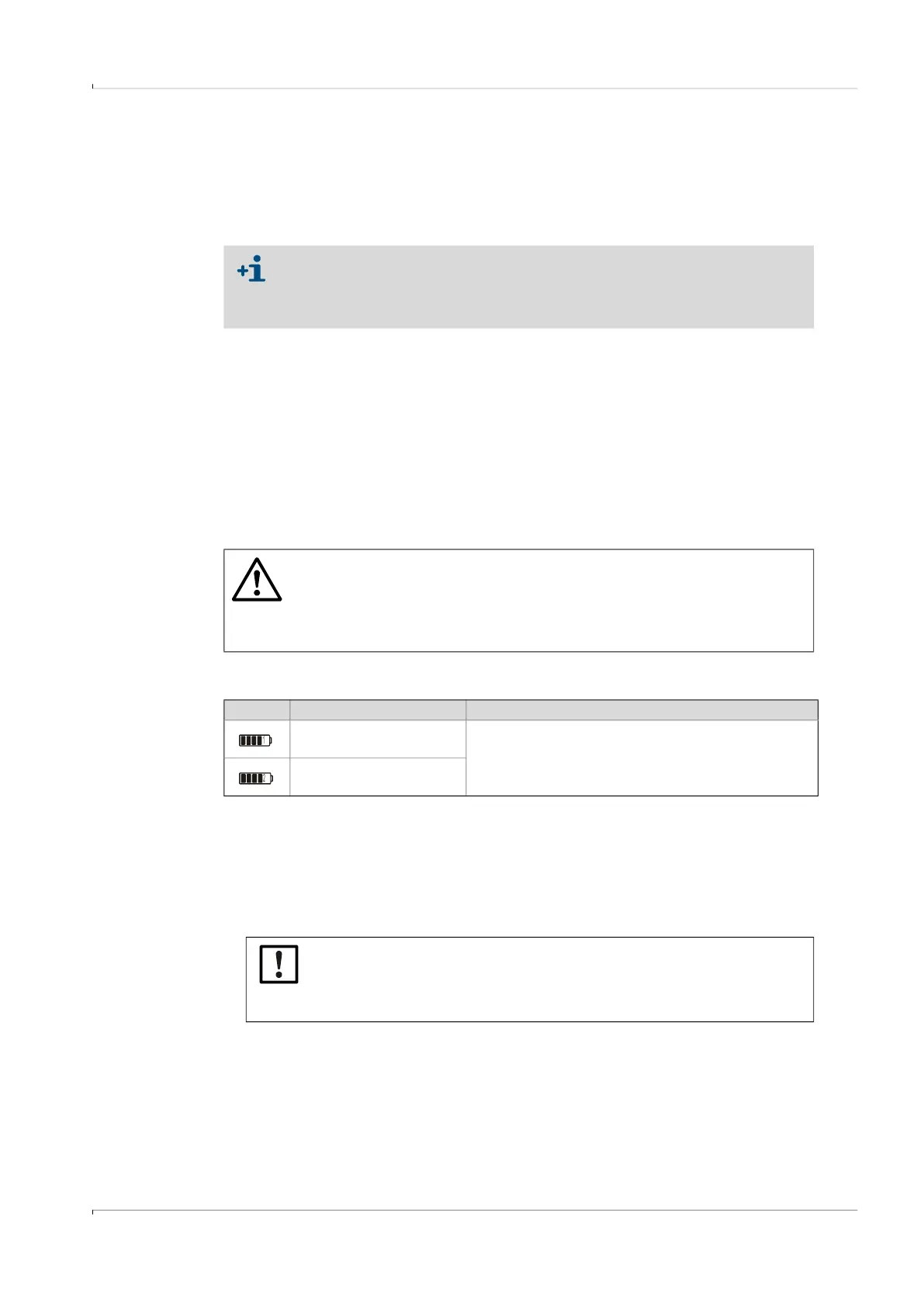The height and width of the screenshot is (1307, 924).
Task: Click the warning triangle symbol
Action: tap(257, 579)
